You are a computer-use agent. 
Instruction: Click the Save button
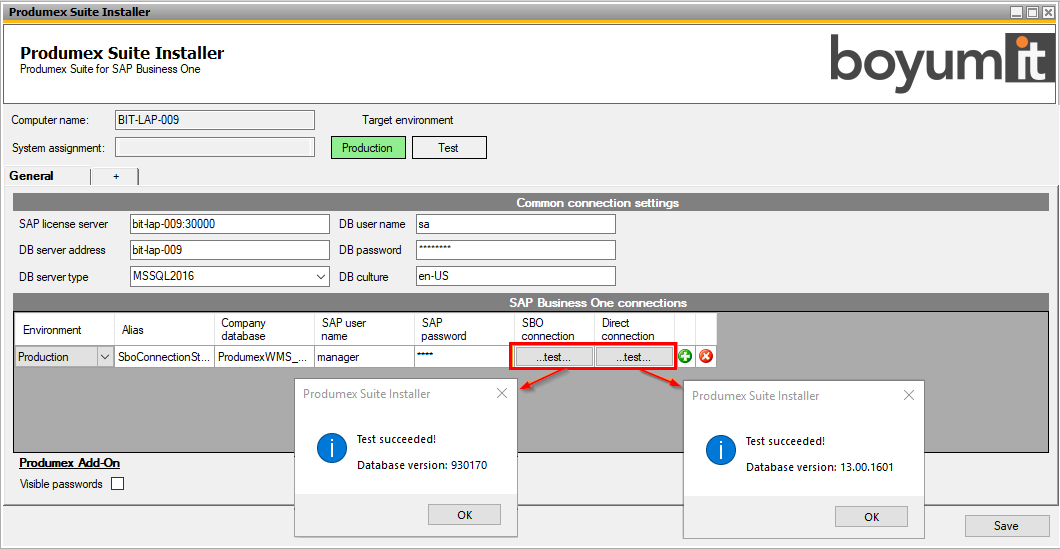pos(1006,526)
